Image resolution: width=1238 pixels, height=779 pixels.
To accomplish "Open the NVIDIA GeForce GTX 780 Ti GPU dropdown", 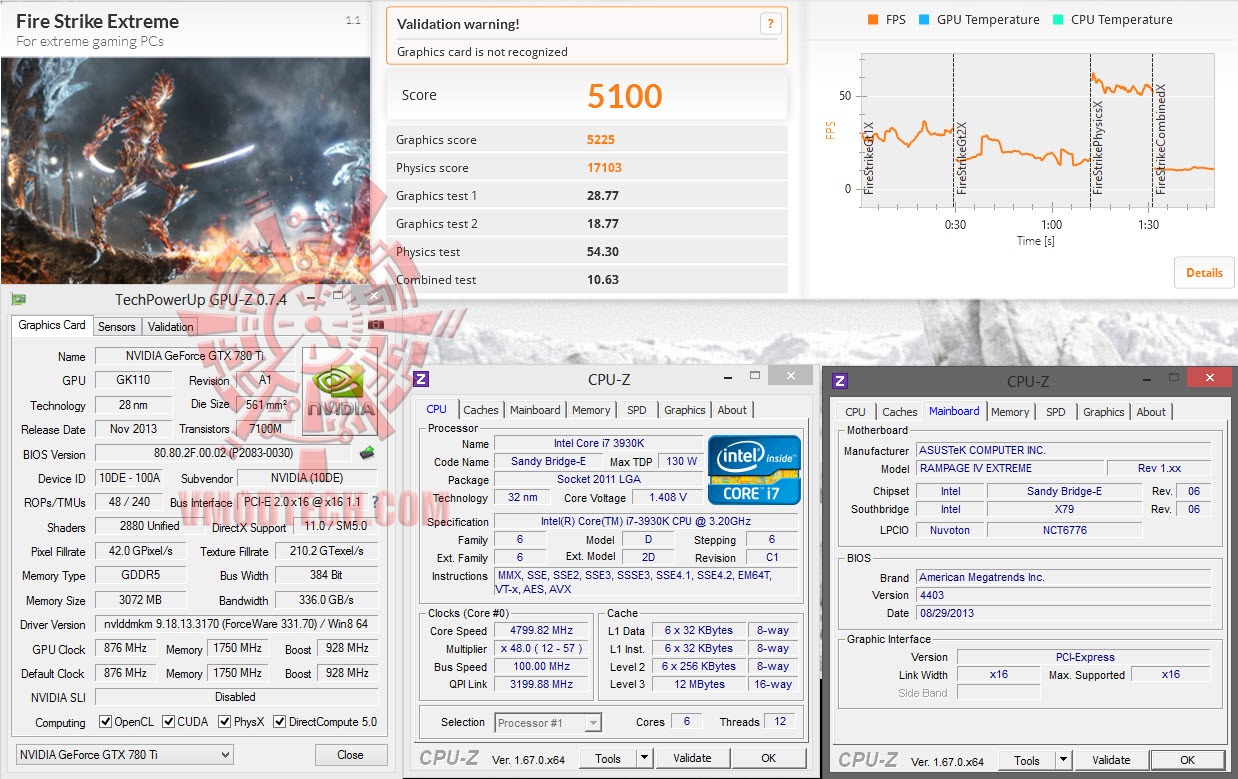I will (x=124, y=755).
